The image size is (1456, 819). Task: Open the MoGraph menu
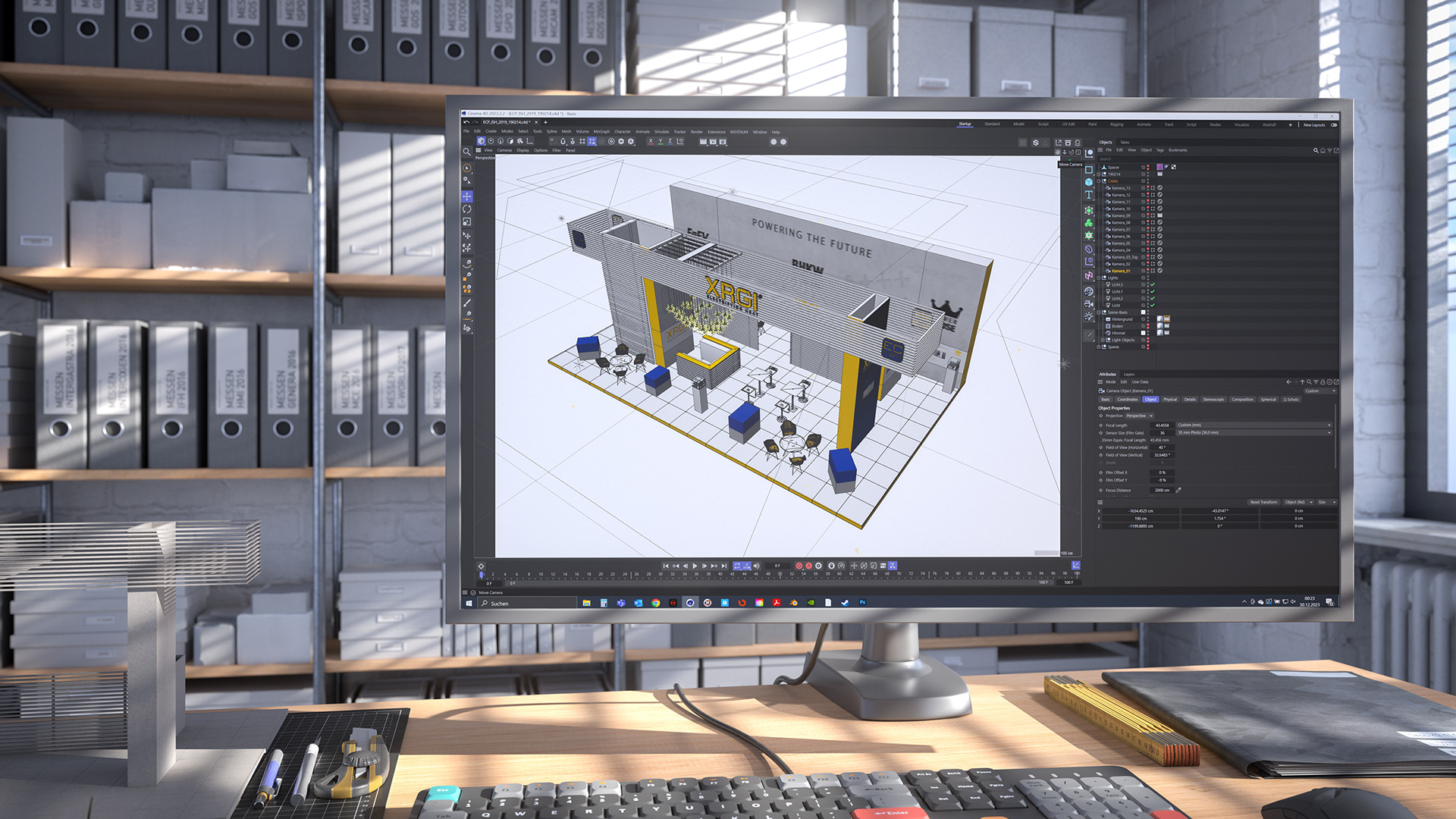(601, 132)
